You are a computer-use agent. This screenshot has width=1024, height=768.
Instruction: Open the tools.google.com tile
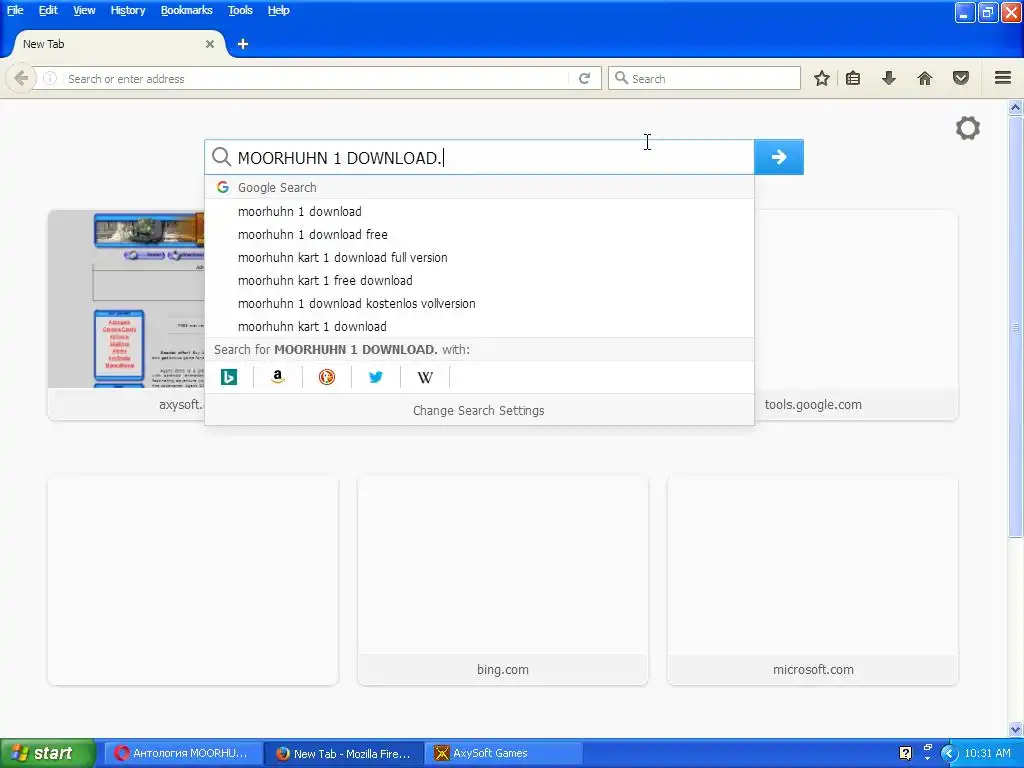click(x=856, y=315)
